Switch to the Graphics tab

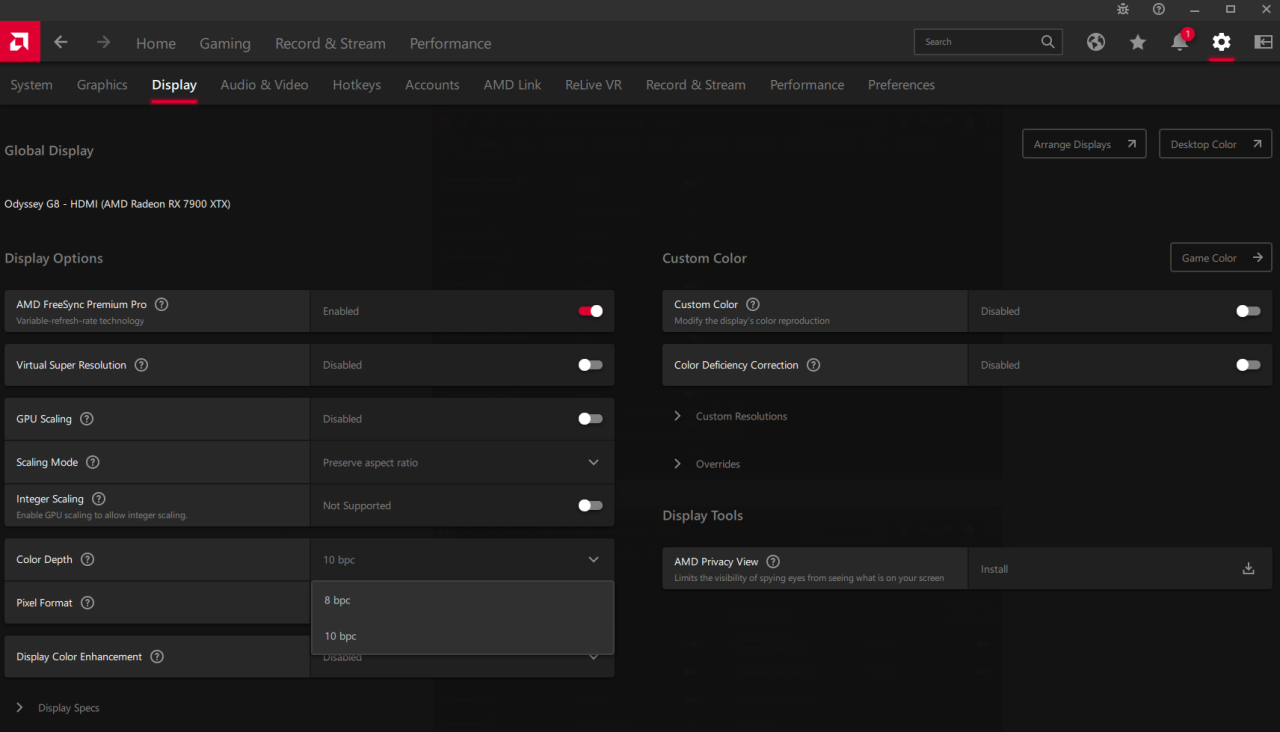point(102,85)
